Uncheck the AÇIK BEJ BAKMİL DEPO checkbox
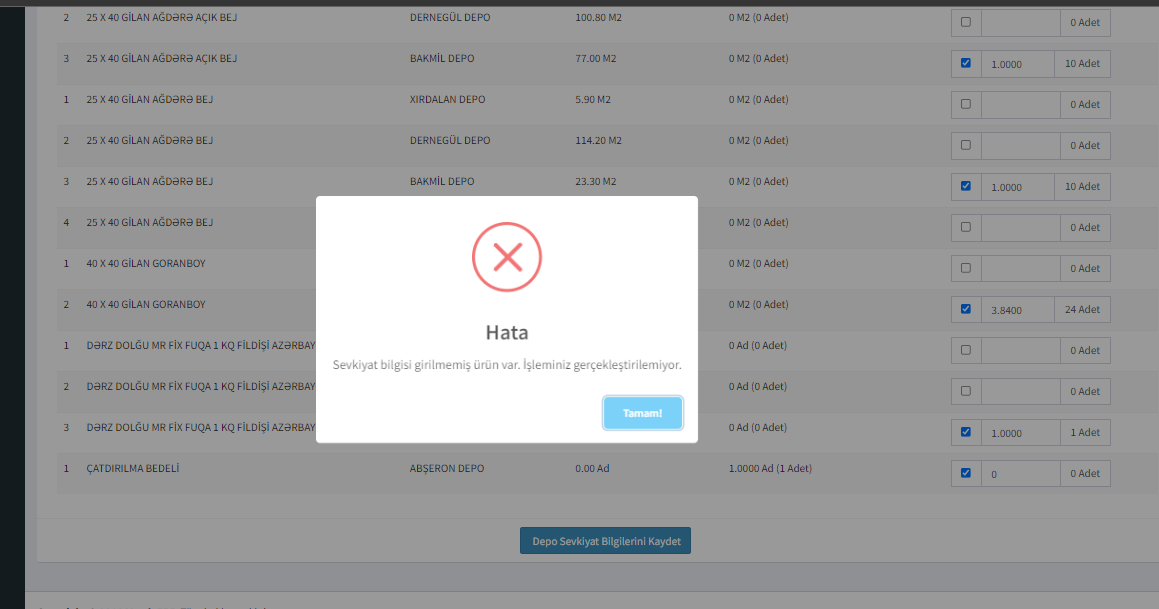 coord(965,63)
